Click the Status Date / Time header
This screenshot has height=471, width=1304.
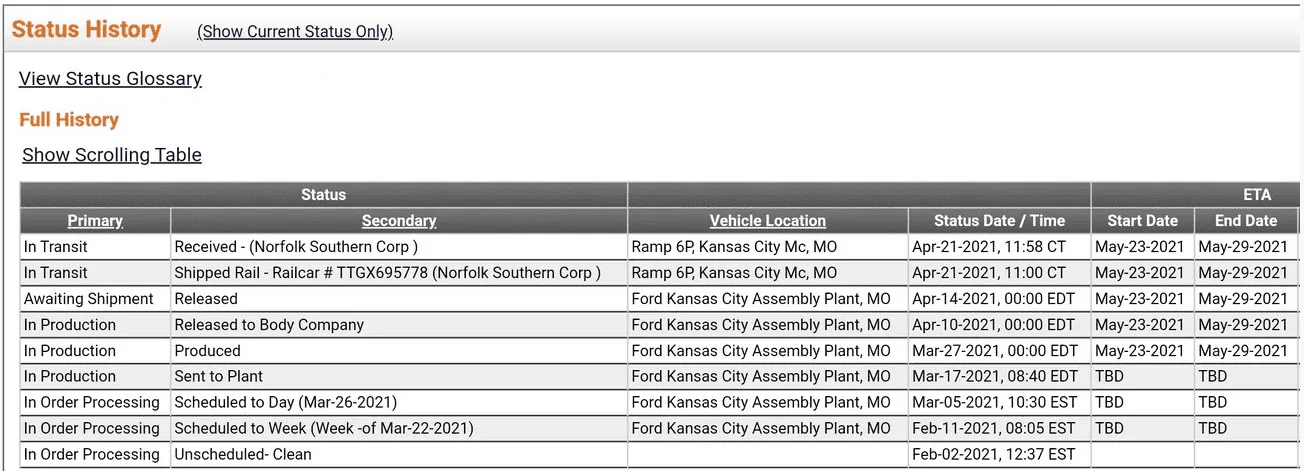click(x=999, y=221)
